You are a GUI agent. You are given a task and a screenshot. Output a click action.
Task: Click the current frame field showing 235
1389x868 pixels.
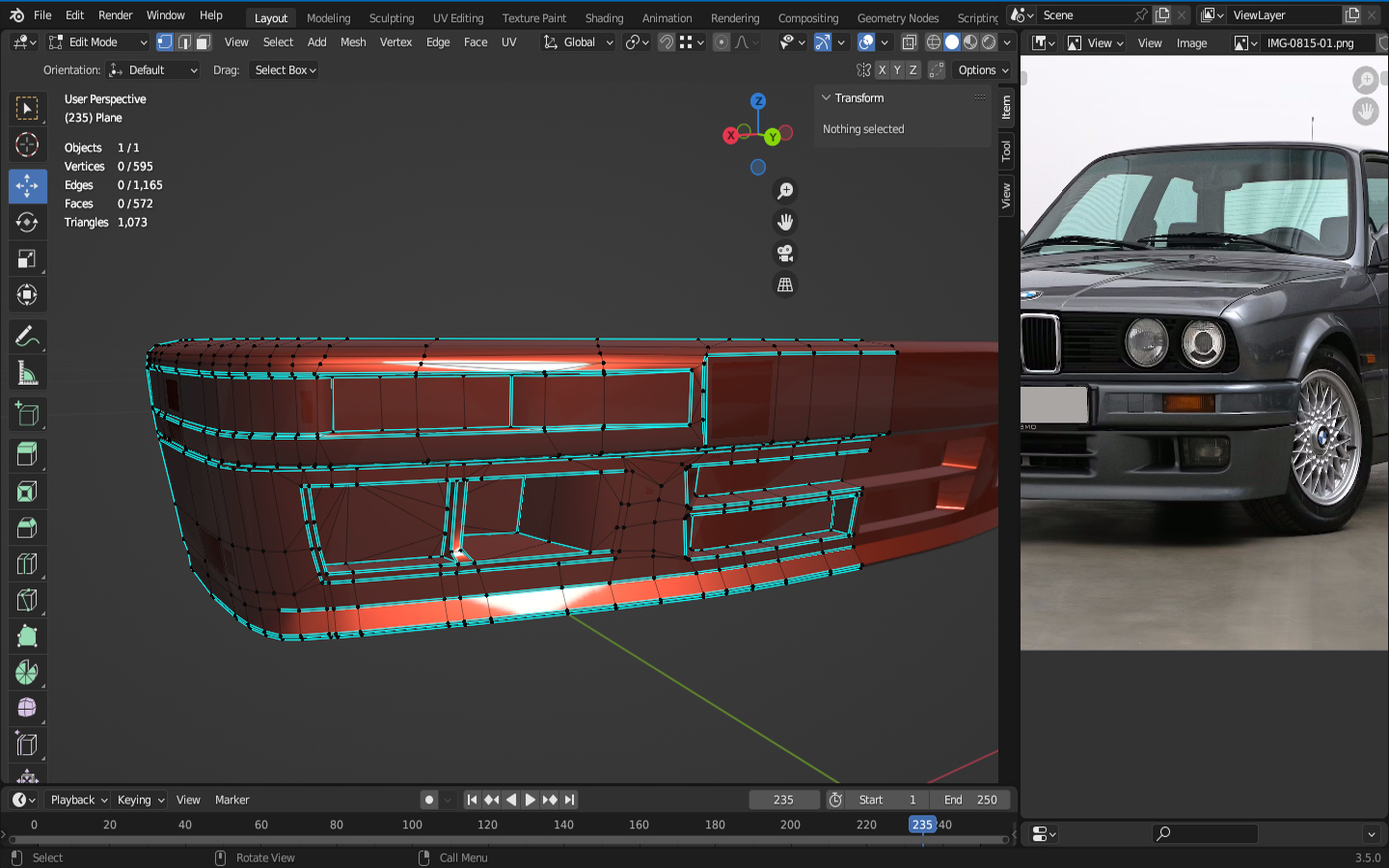click(783, 800)
